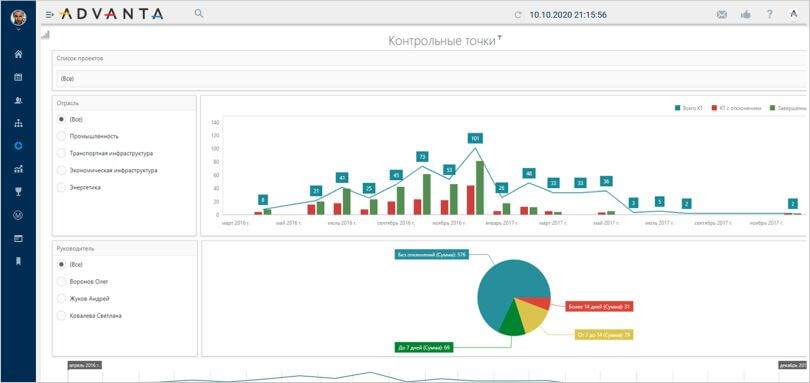Go to Home in the sidebar
810x383 pixels.
[18, 54]
